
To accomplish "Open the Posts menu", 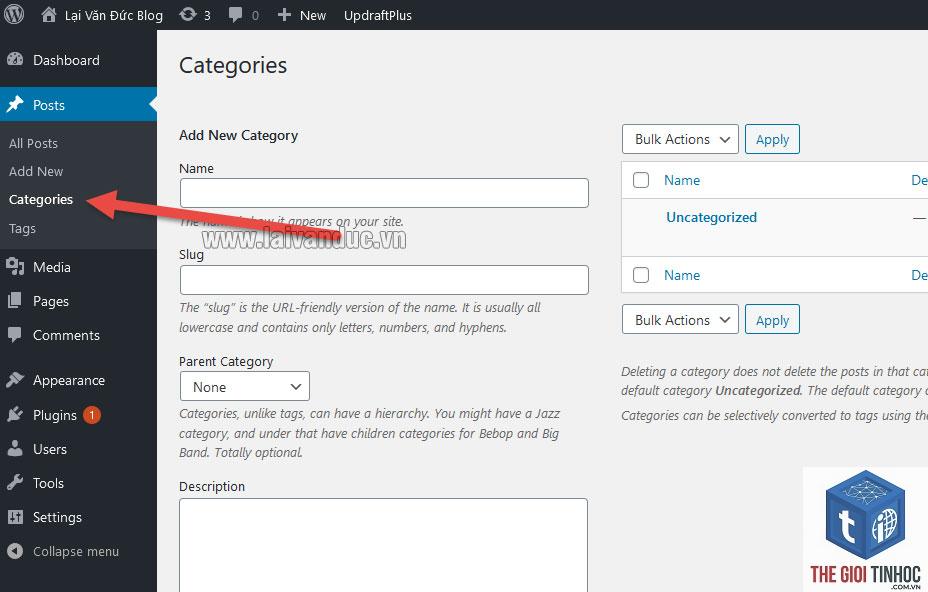I will [49, 105].
